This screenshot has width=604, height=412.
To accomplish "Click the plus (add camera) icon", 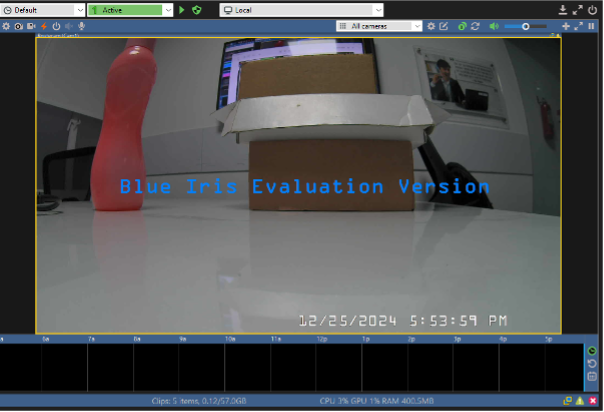I will pyautogui.click(x=566, y=26).
